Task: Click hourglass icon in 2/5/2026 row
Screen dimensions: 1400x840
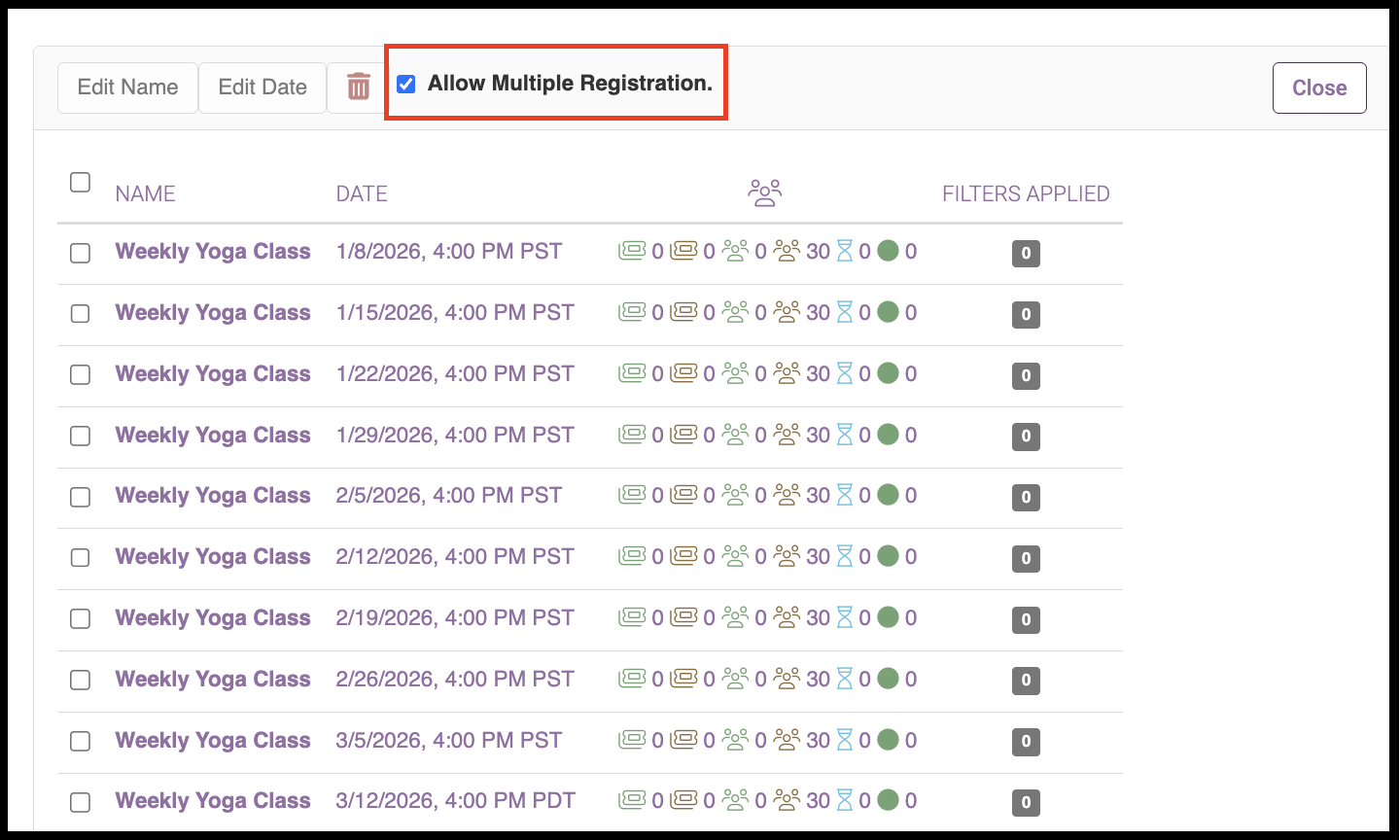Action: [845, 496]
